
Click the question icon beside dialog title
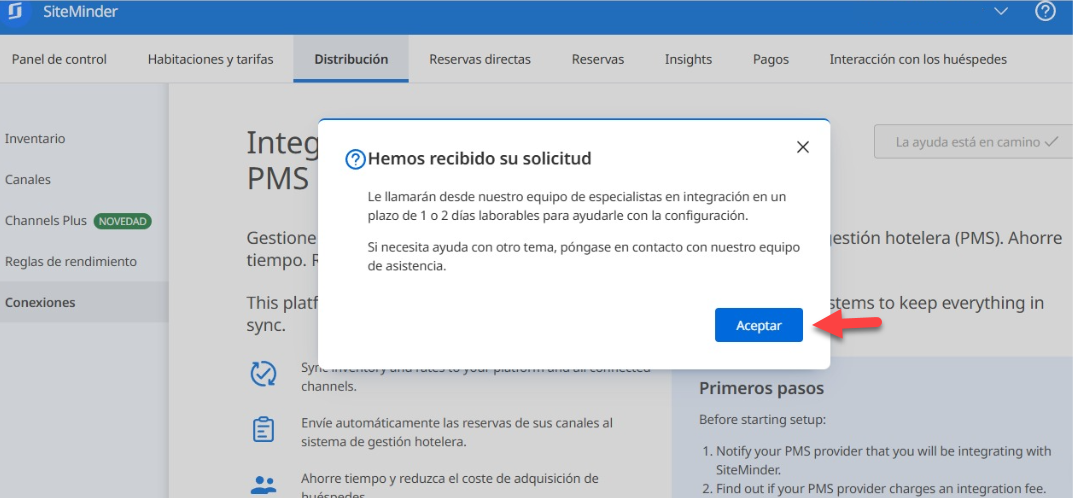354,159
